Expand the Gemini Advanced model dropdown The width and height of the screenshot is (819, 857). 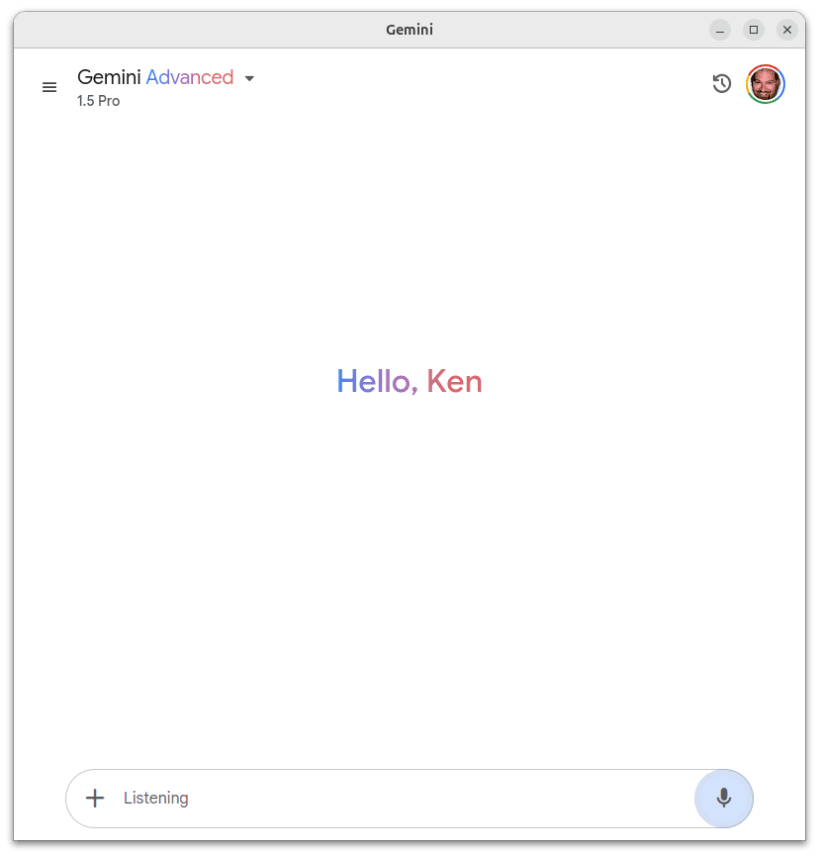coord(249,78)
